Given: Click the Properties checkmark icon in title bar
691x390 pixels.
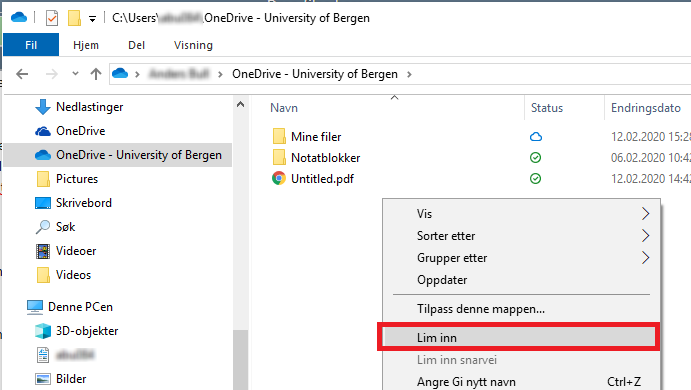Looking at the screenshot, I should click(52, 18).
